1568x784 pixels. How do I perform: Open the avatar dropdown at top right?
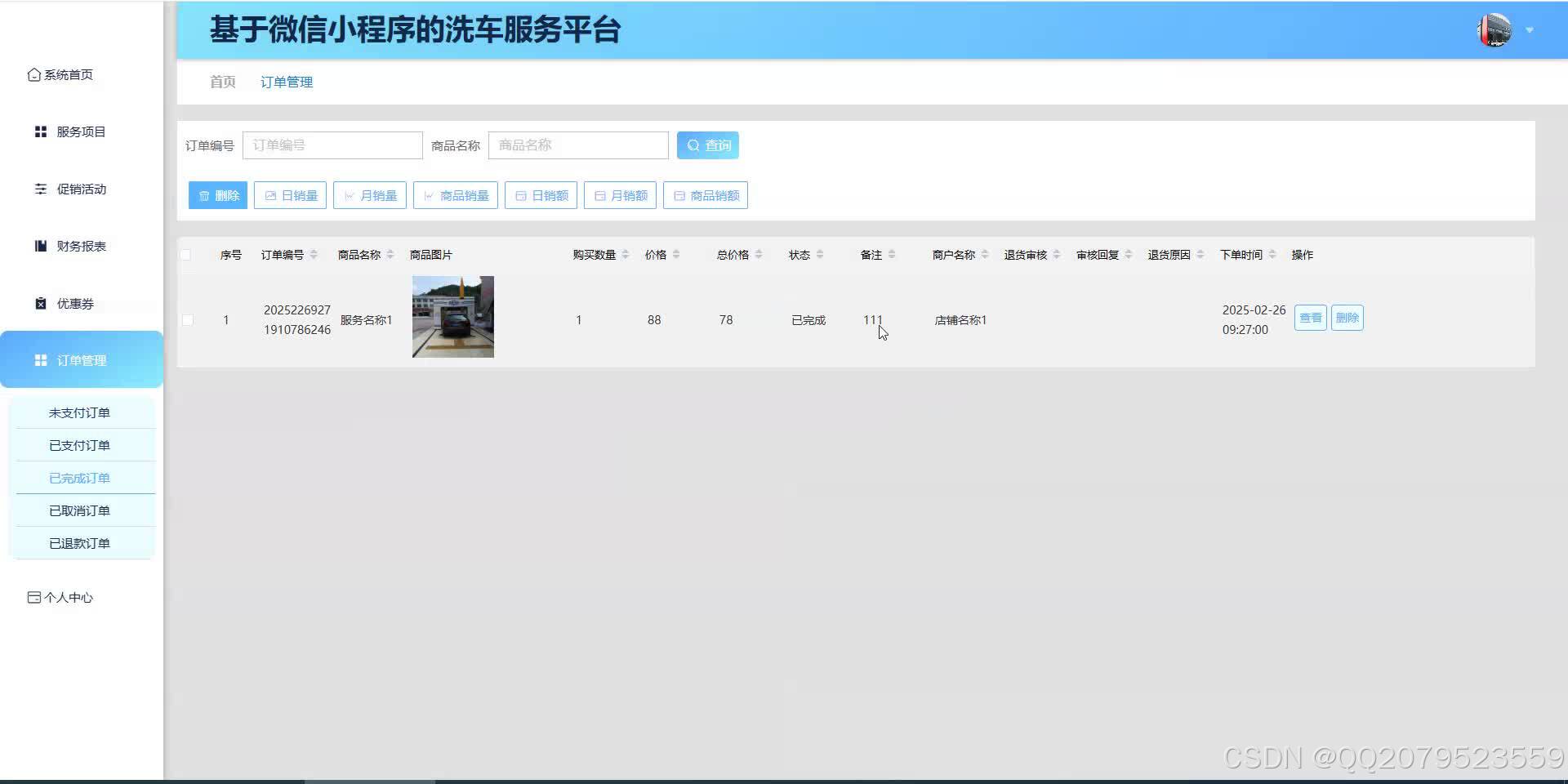(x=1494, y=30)
